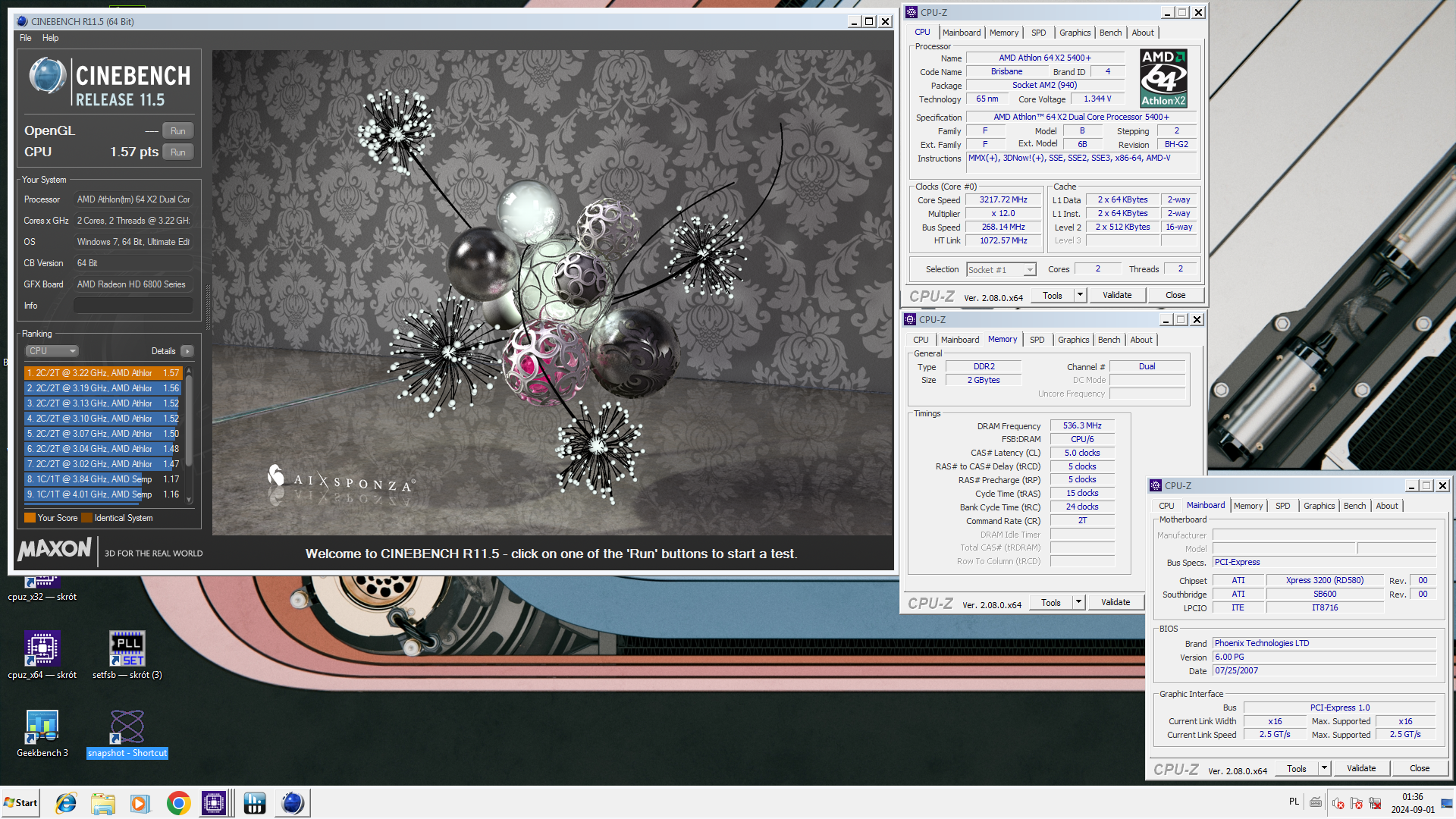Open the File menu in Cinebench

(x=26, y=38)
